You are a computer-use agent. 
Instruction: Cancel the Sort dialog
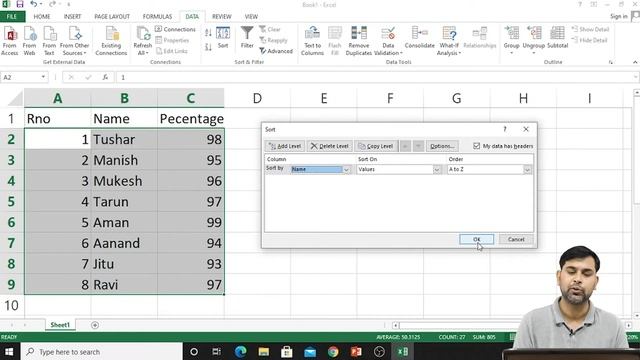[x=516, y=239]
